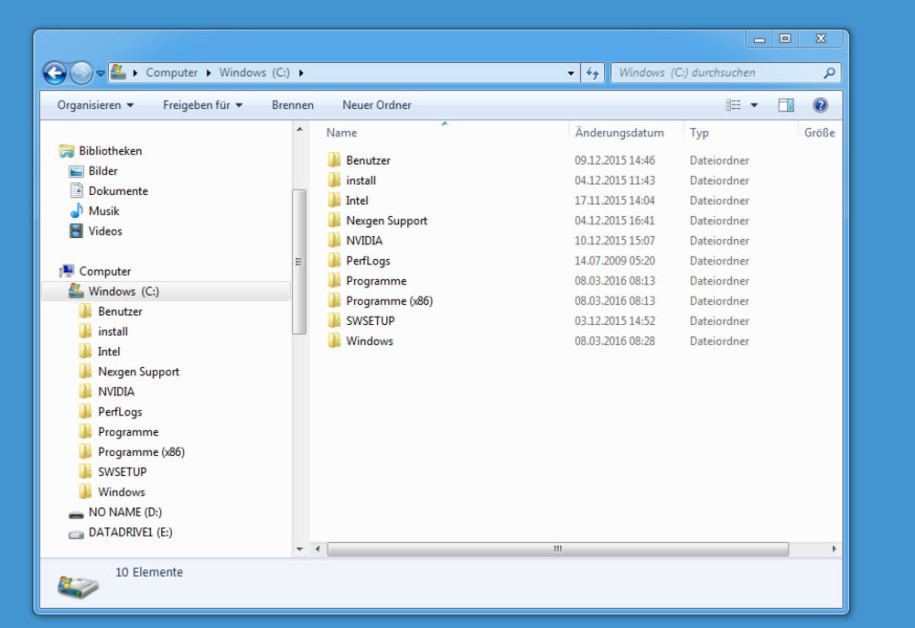This screenshot has height=628, width=915.
Task: Select DATADRIVE1 (E:) drive
Action: tap(121, 532)
